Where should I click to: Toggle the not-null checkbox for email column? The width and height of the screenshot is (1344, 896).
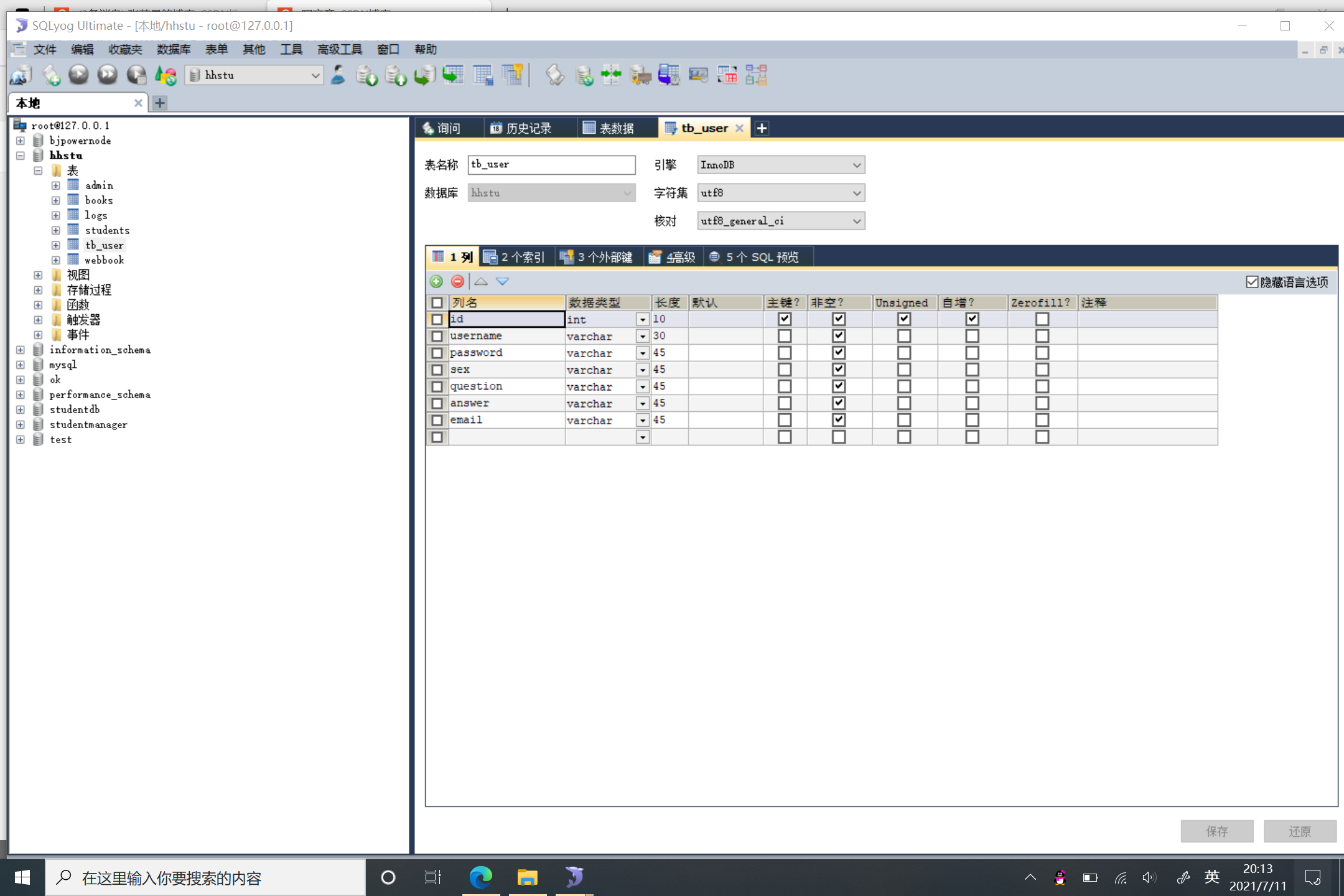click(x=838, y=419)
